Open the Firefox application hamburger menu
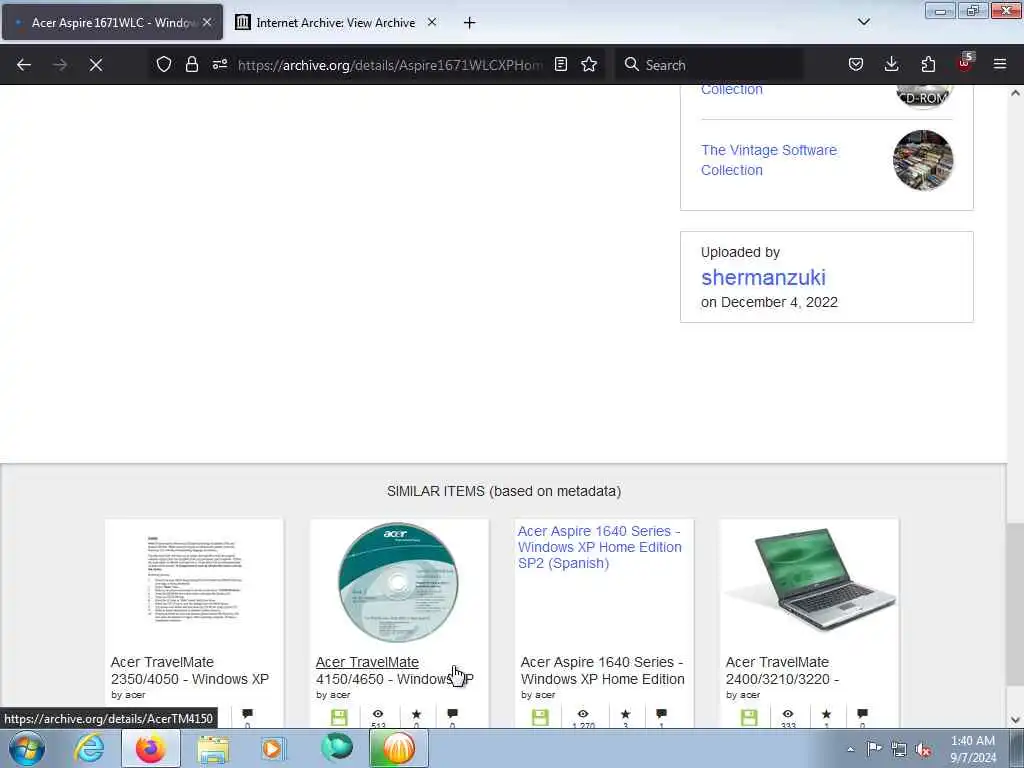Viewport: 1024px width, 768px height. pos(1000,65)
